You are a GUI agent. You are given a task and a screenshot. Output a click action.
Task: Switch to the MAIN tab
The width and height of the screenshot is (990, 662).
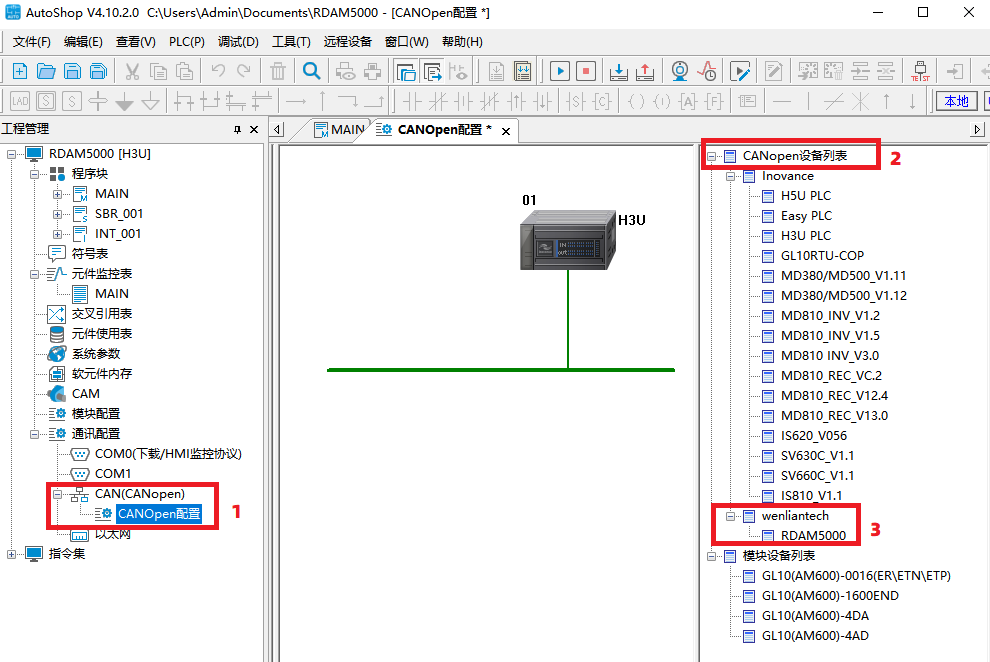[340, 130]
